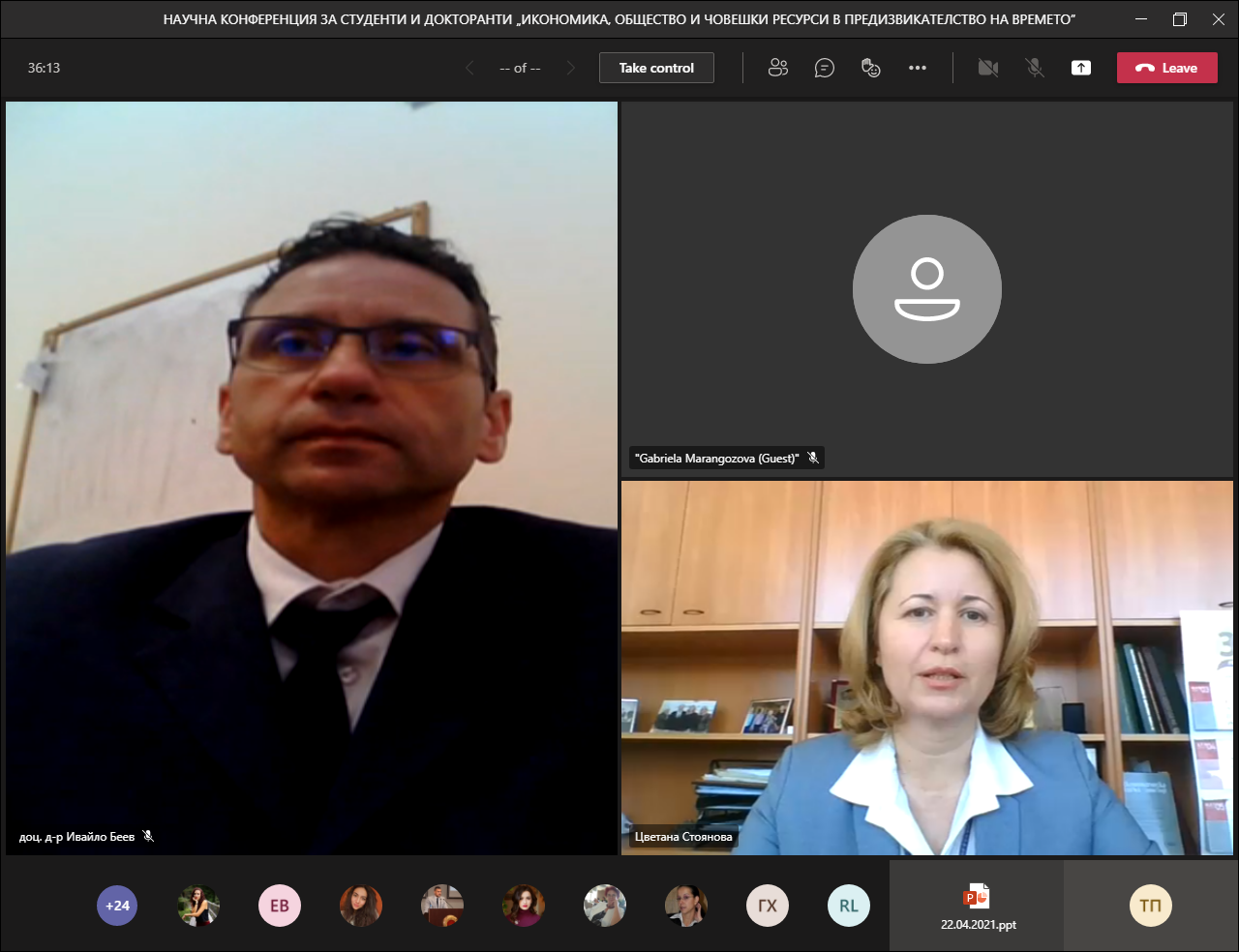Select the ТП participant avatar
Image resolution: width=1239 pixels, height=952 pixels.
[x=1151, y=906]
